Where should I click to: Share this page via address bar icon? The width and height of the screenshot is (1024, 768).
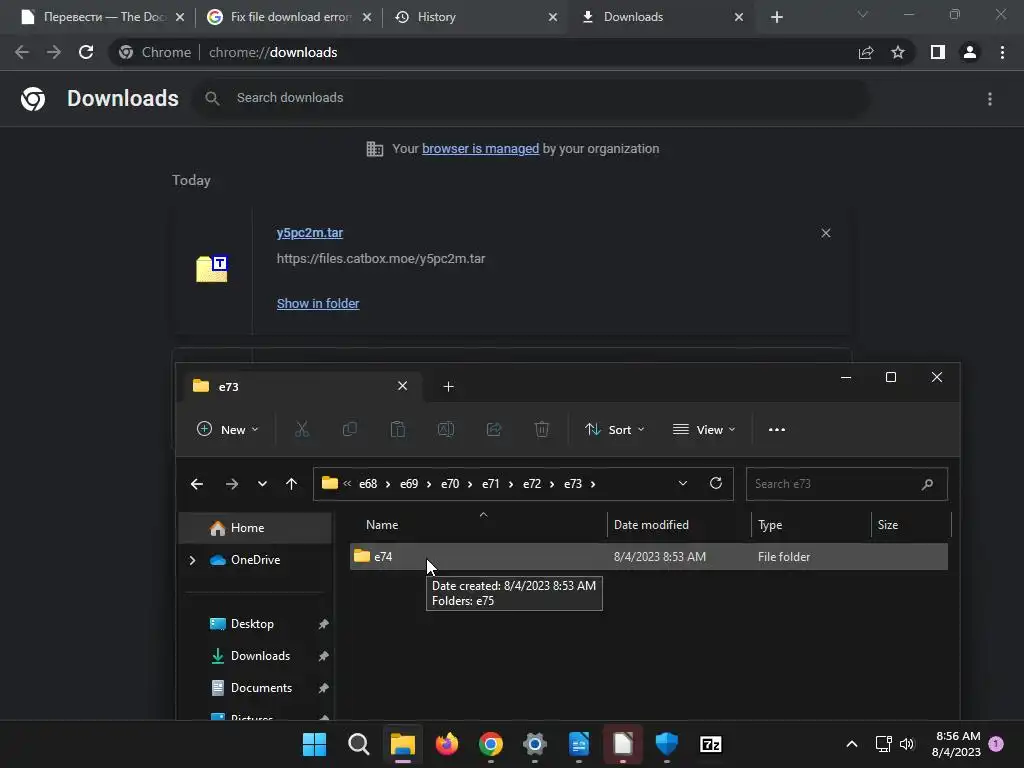pyautogui.click(x=866, y=52)
